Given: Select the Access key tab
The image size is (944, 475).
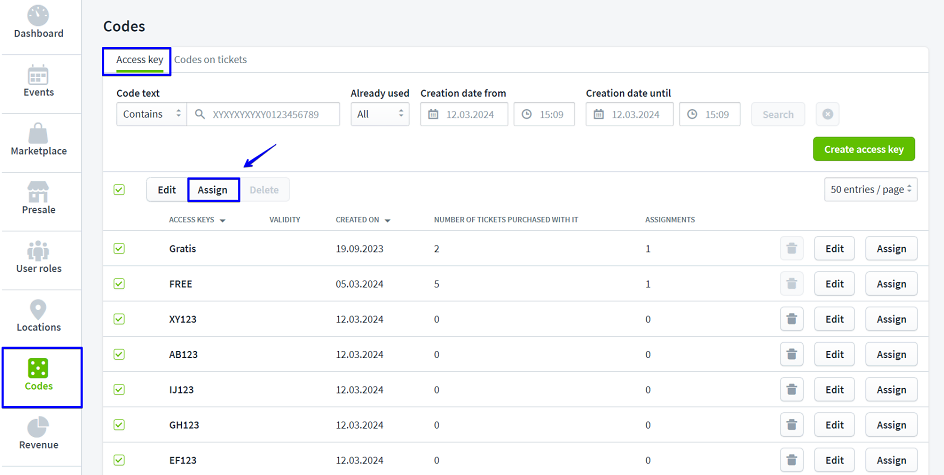Looking at the screenshot, I should click(139, 60).
